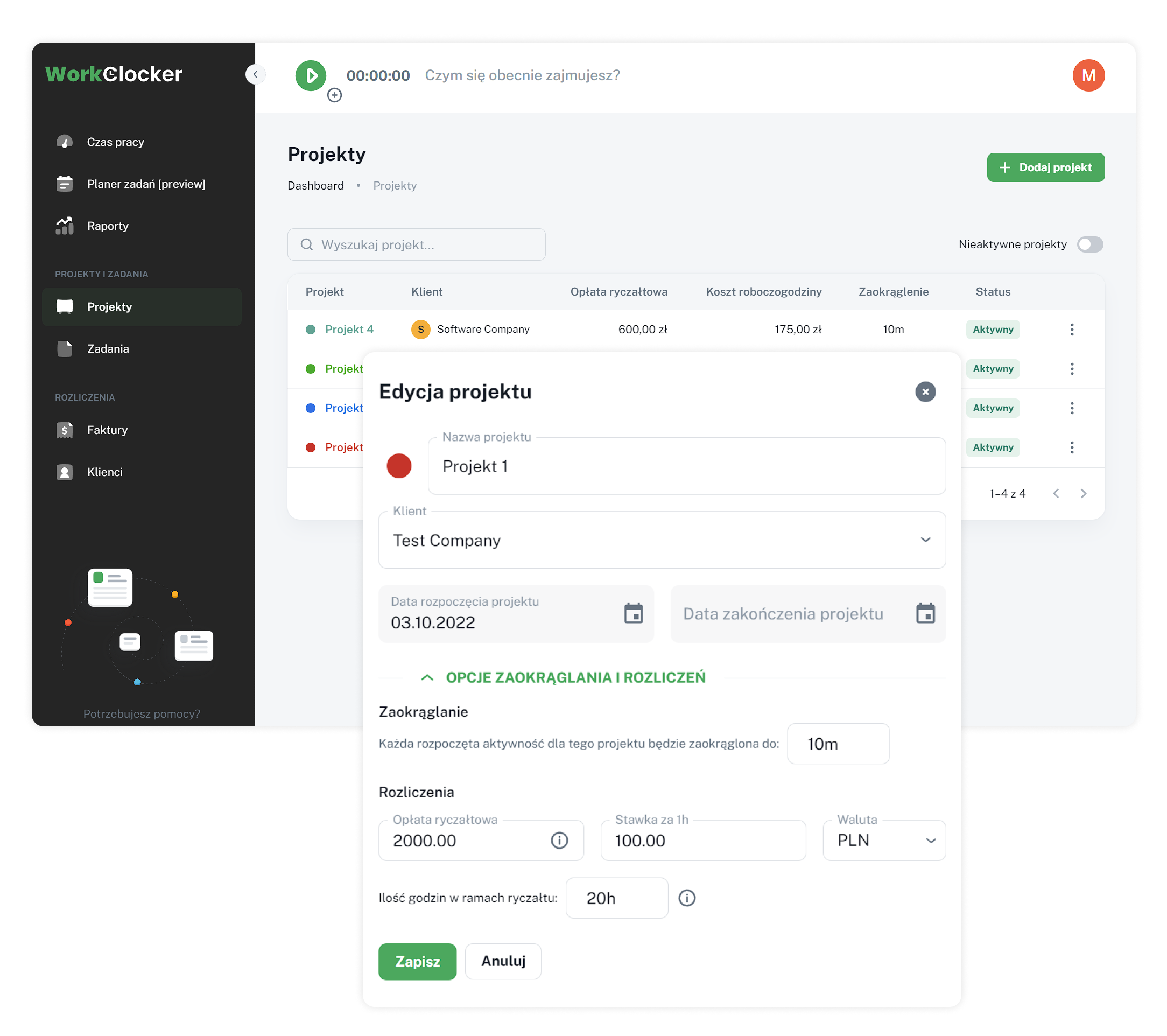Go to next page in table pagination
This screenshot has width=1167, height=1036.
coord(1083,493)
